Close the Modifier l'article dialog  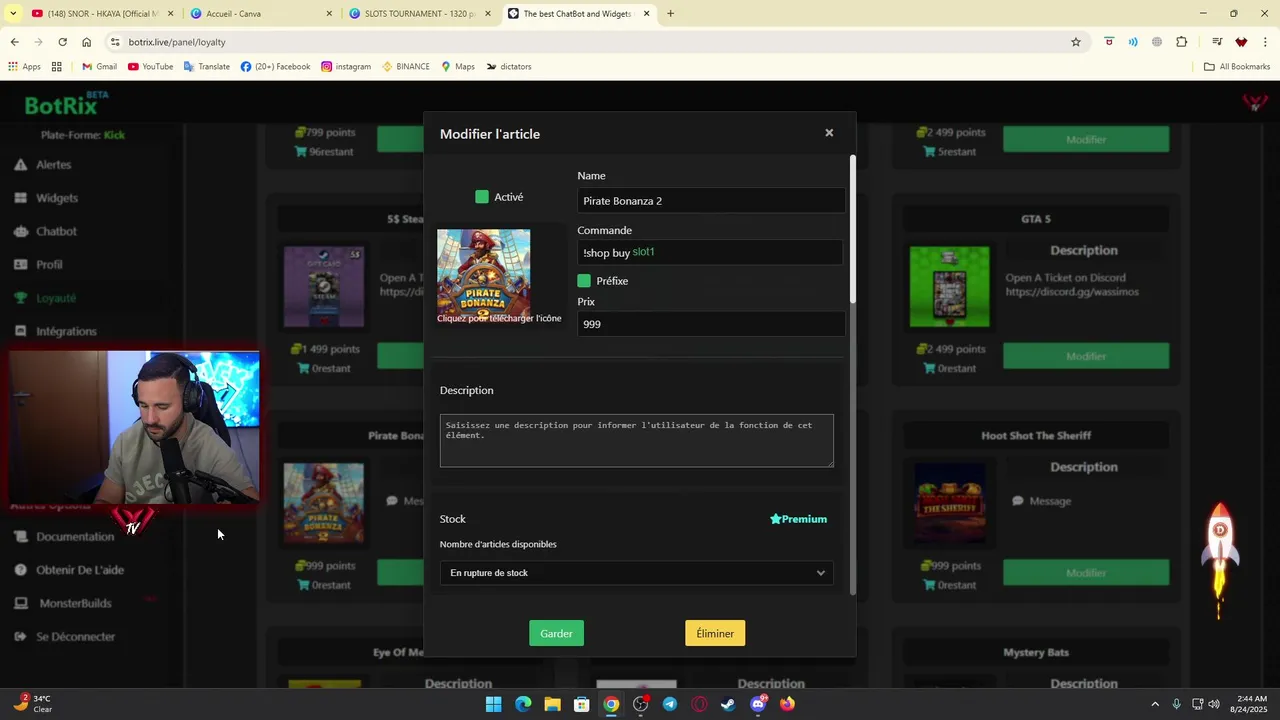pyautogui.click(x=829, y=133)
